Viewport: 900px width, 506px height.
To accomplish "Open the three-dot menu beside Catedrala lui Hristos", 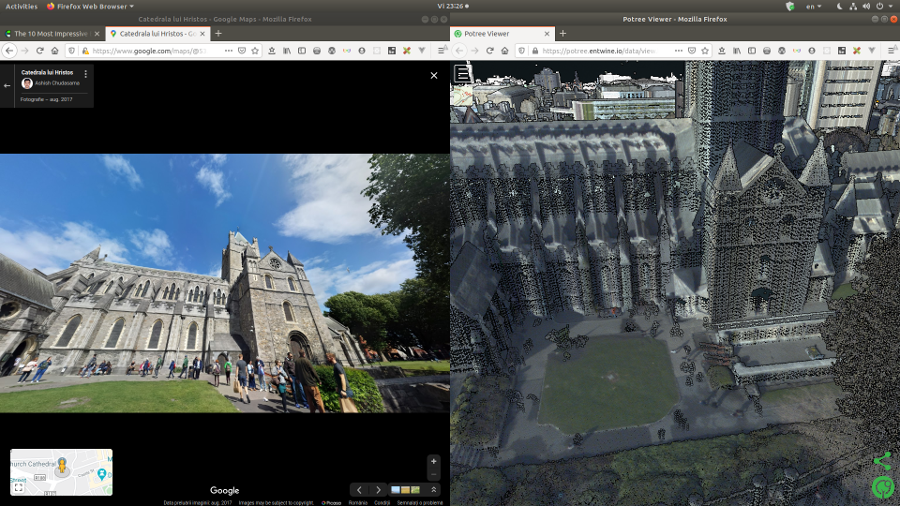I will click(x=86, y=74).
